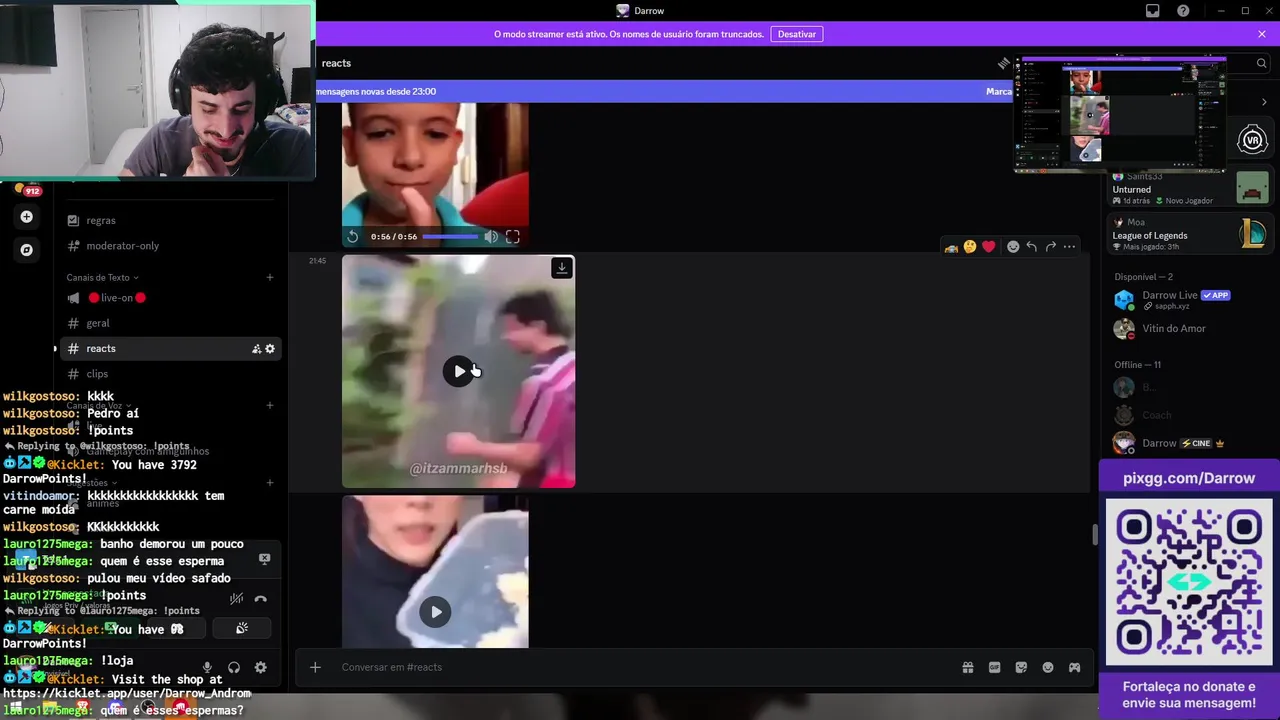
Task: Enter fullscreen on the 0:56 video
Action: [513, 237]
